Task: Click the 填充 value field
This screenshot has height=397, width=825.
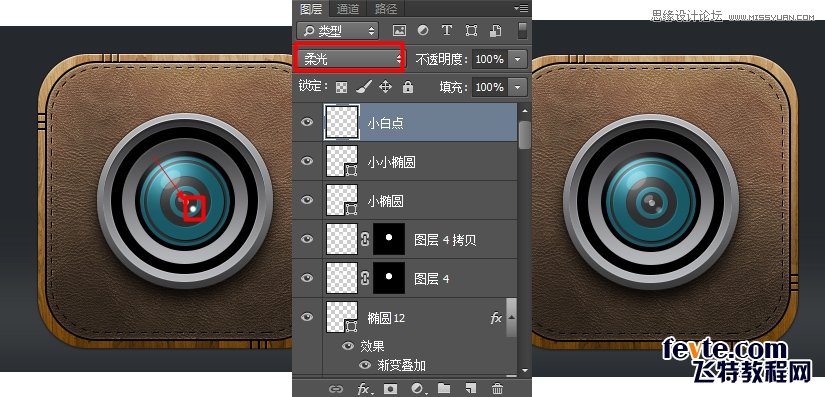Action: tap(490, 87)
